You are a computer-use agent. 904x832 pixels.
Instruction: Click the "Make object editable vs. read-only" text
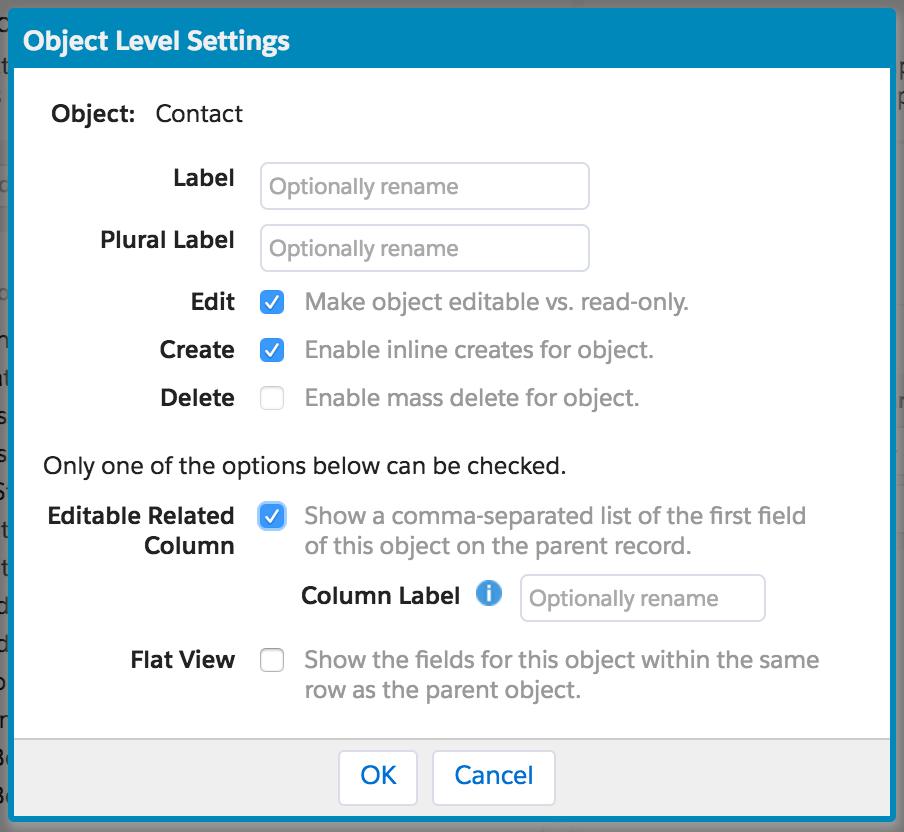click(x=496, y=302)
